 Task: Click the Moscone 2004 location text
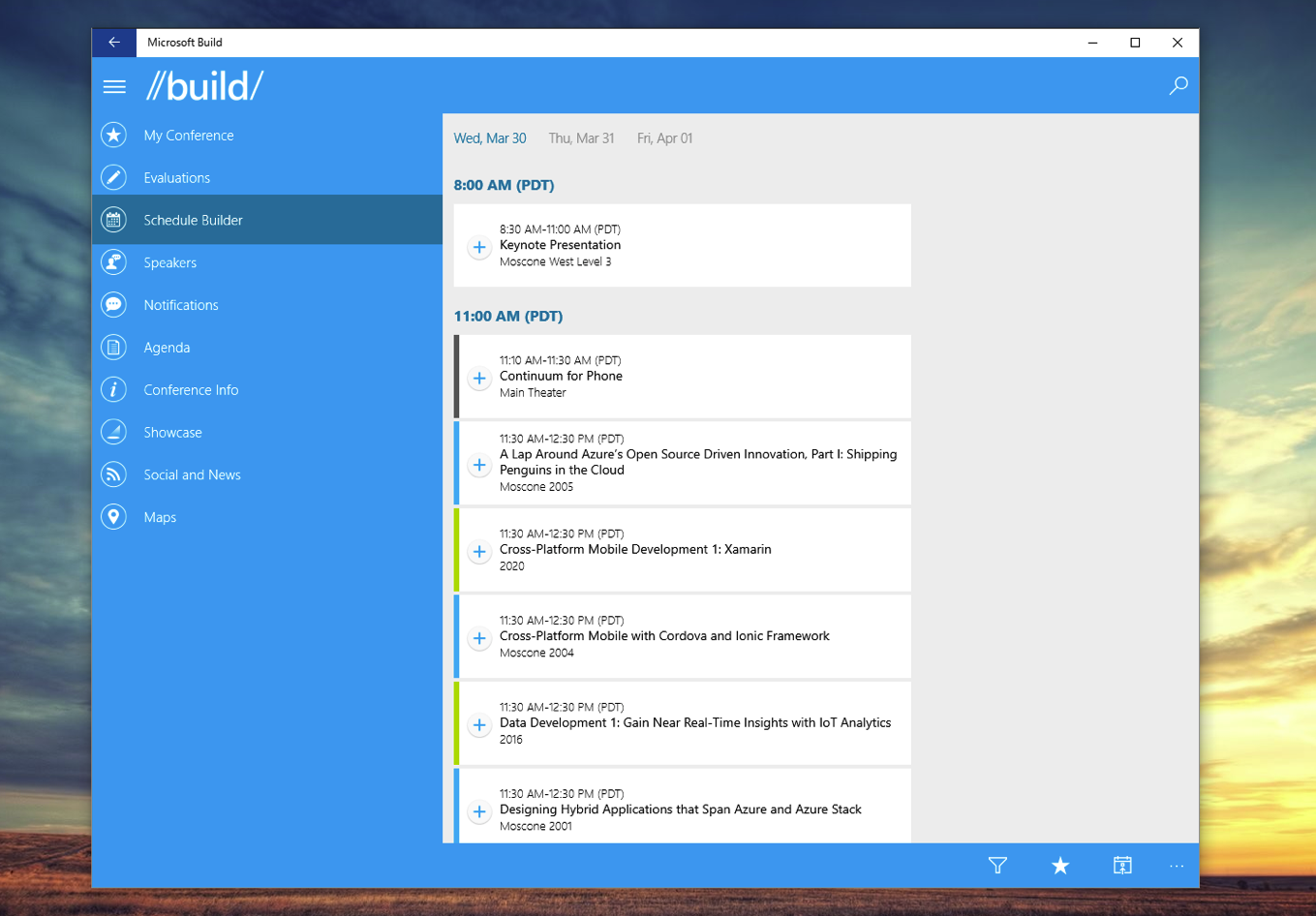click(536, 654)
